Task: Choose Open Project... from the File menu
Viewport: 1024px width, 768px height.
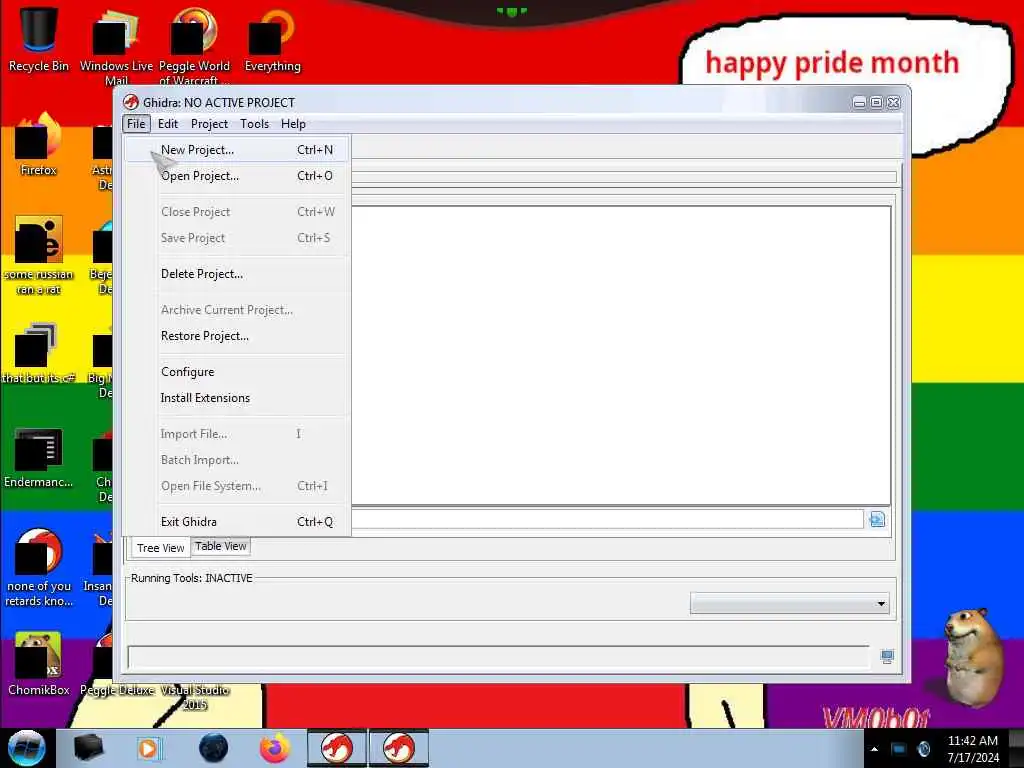Action: pos(236,176)
